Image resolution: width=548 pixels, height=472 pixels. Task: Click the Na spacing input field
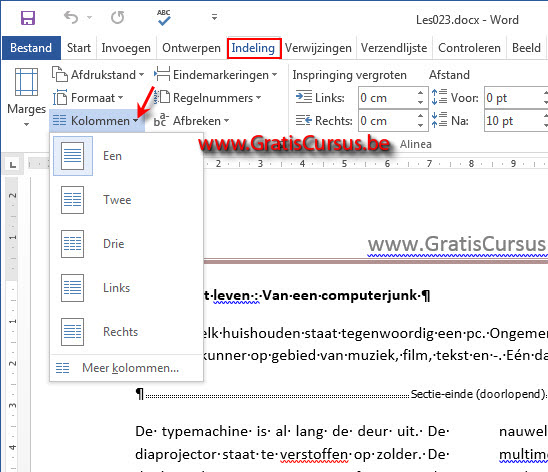pyautogui.click(x=514, y=121)
